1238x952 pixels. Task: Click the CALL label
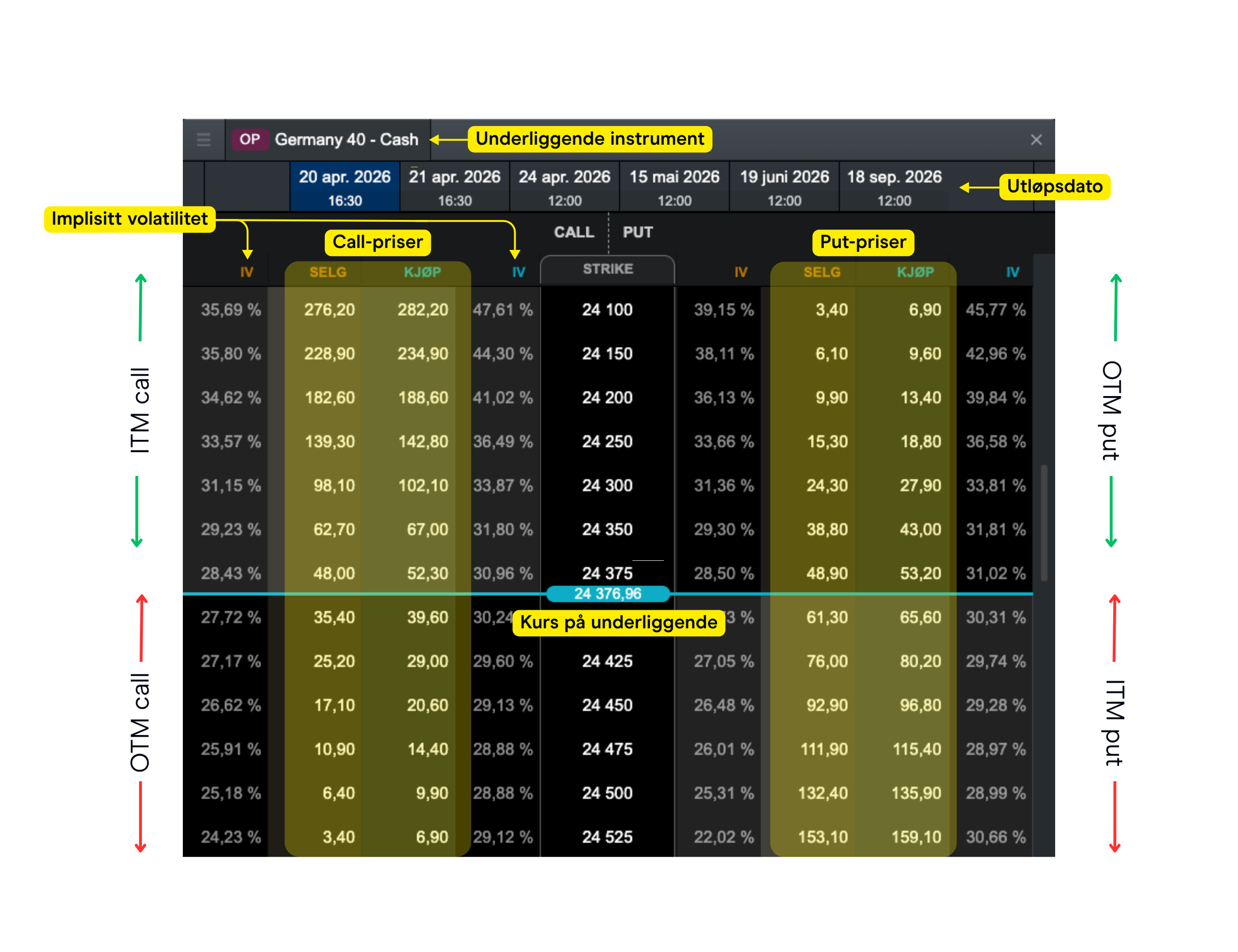point(574,232)
